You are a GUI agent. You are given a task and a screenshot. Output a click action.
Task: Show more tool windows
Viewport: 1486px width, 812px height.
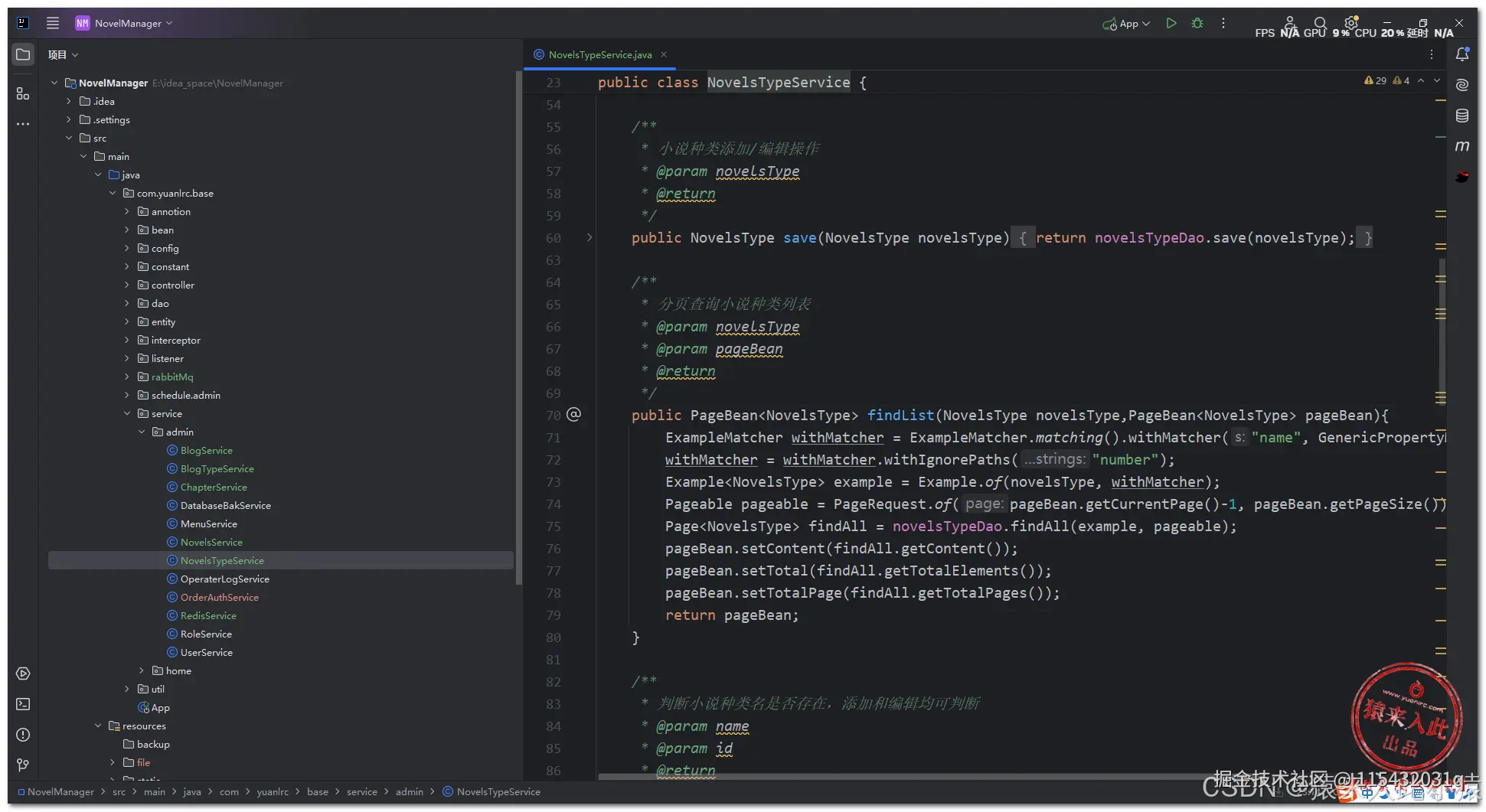[x=23, y=123]
